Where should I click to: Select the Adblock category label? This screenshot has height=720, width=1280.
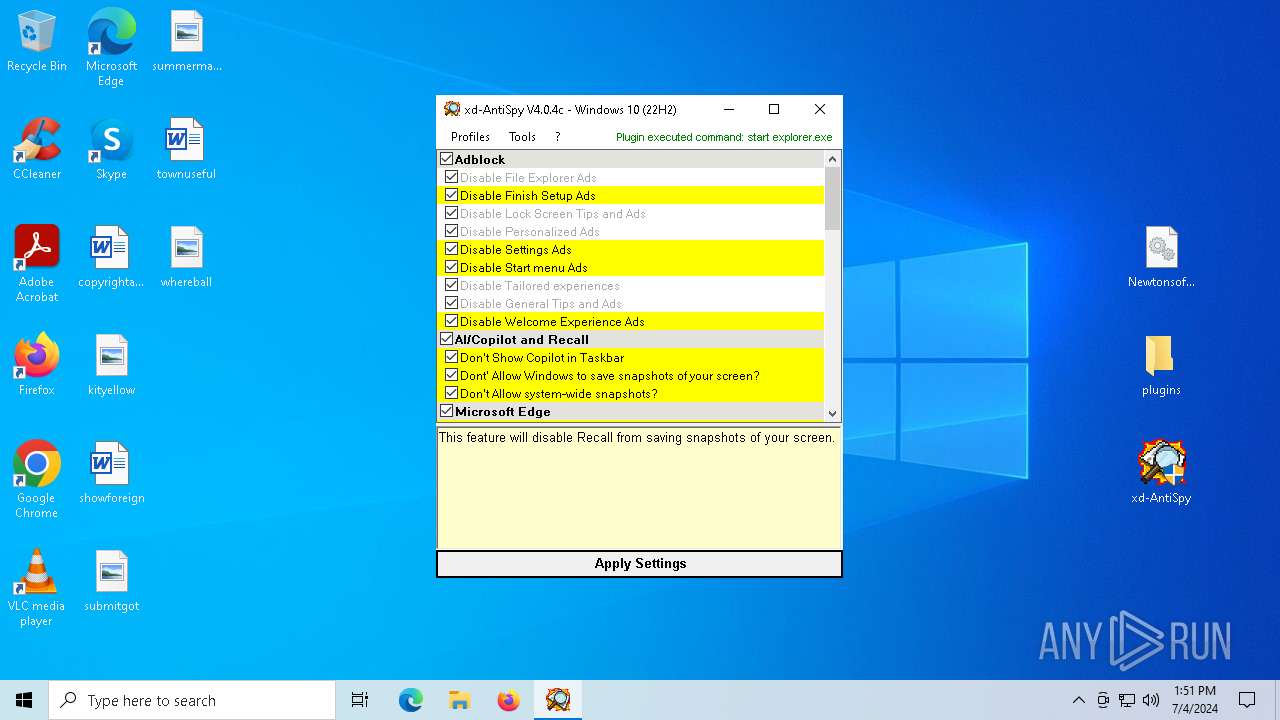(x=480, y=159)
